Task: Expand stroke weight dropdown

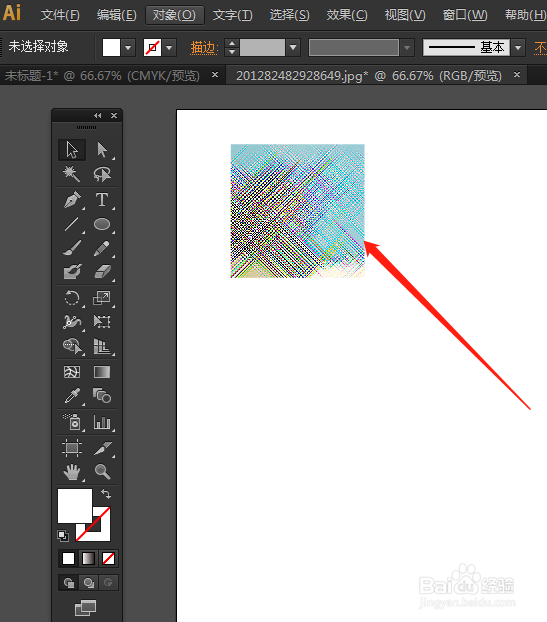Action: click(293, 48)
